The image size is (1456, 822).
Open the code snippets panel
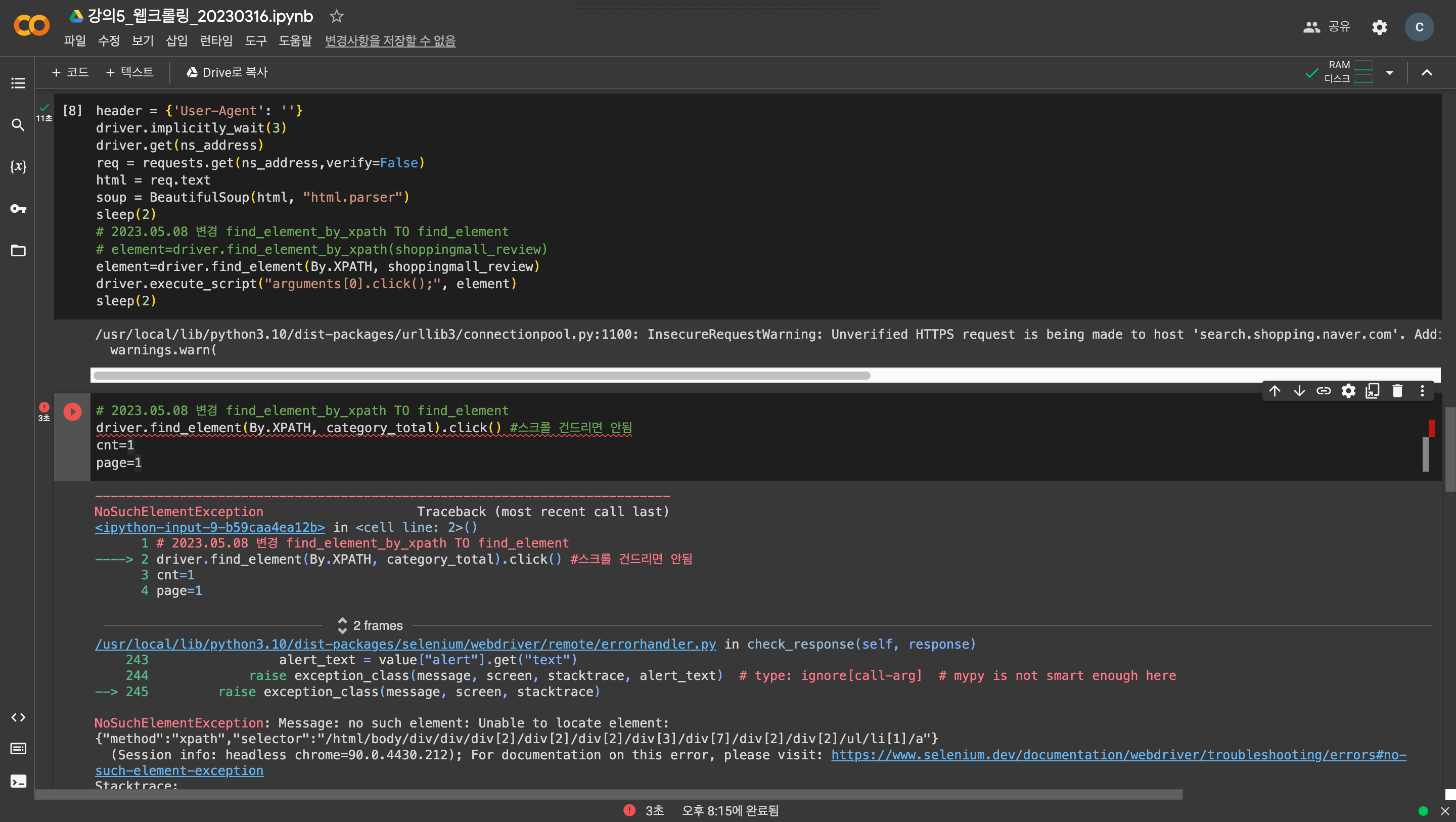18,717
